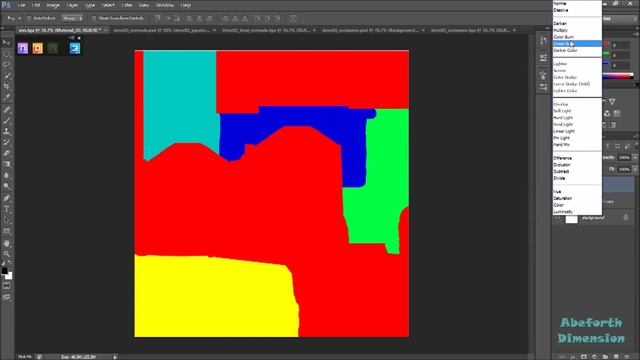
Task: Click the purple 'n' plugin icon
Action: [x=23, y=48]
